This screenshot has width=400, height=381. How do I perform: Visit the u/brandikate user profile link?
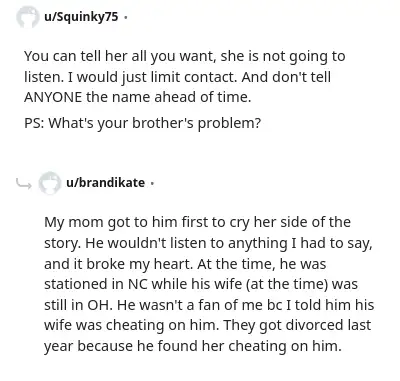pyautogui.click(x=105, y=182)
